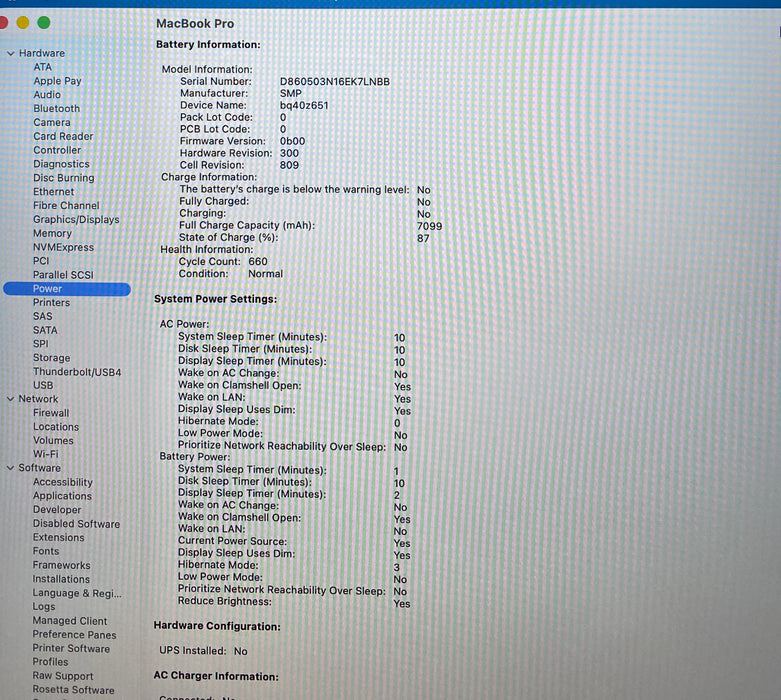Click the System Power Settings heading

(215, 299)
